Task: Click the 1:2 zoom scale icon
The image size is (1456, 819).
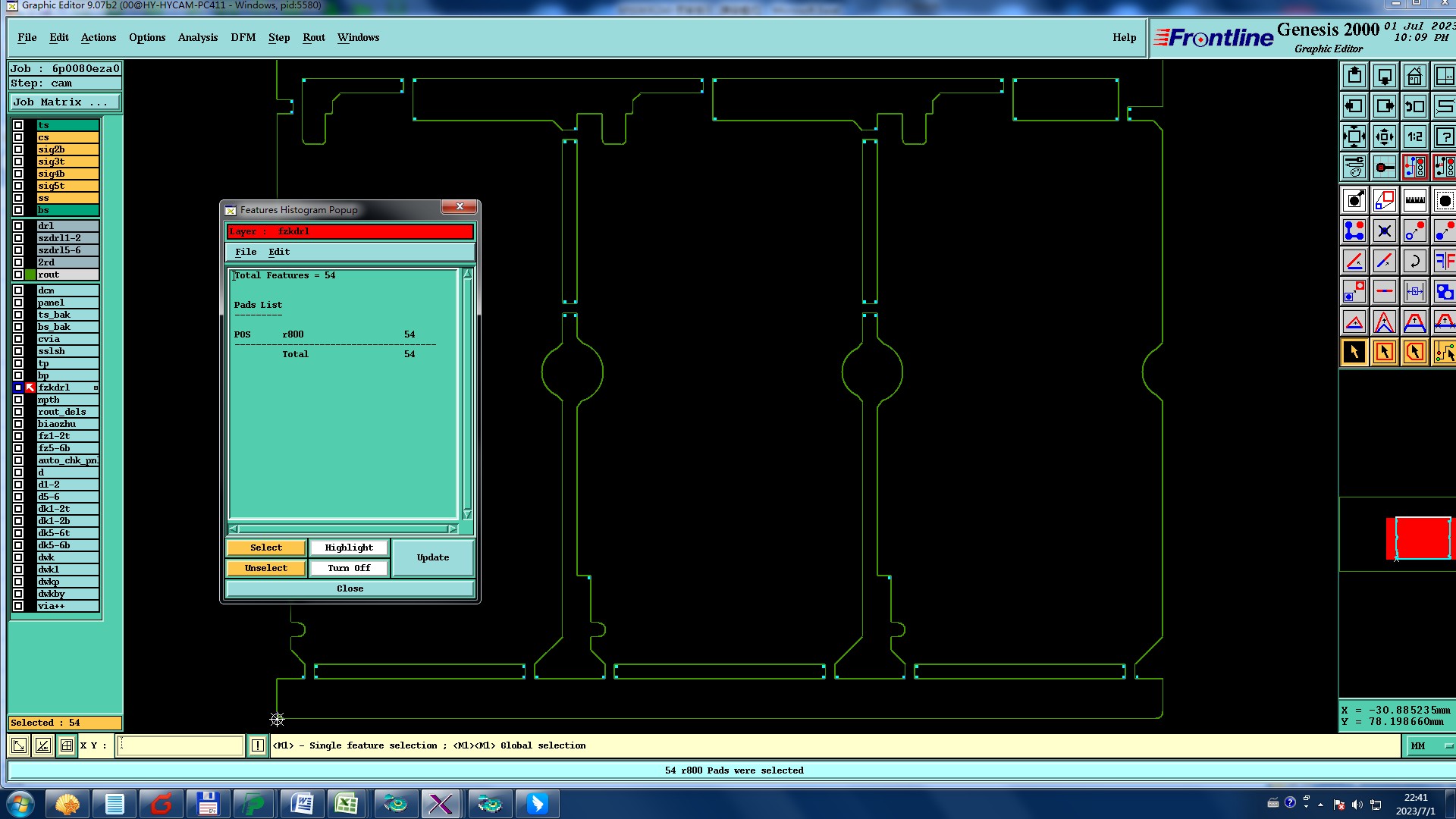Action: 1414,137
